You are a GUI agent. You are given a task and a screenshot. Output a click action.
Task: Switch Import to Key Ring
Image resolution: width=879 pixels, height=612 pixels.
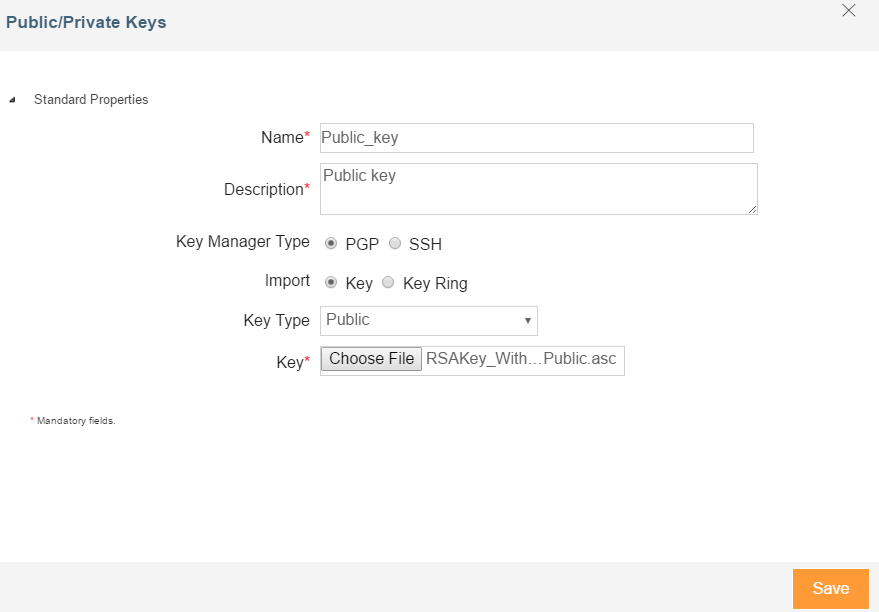point(389,282)
